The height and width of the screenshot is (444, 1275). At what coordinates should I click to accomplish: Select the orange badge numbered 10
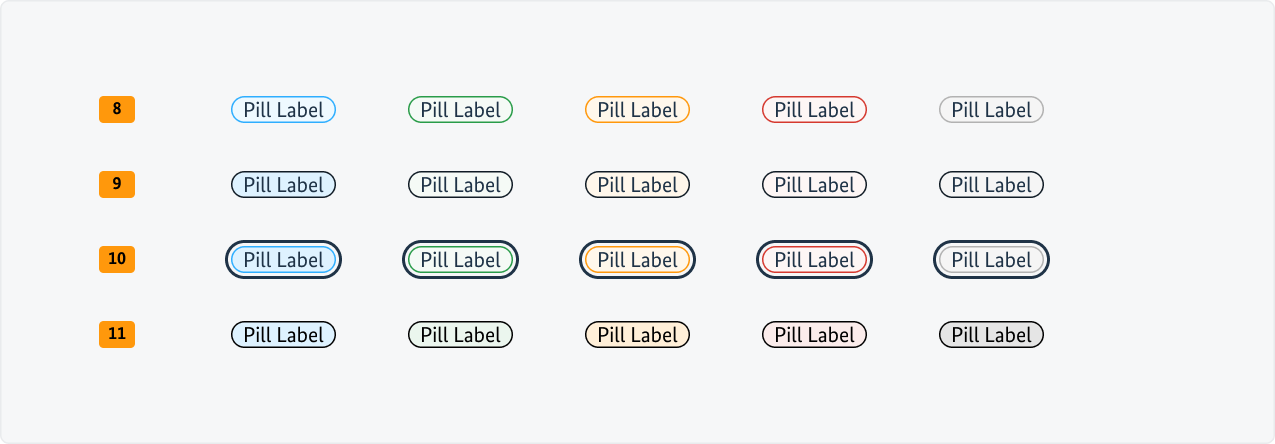point(117,259)
